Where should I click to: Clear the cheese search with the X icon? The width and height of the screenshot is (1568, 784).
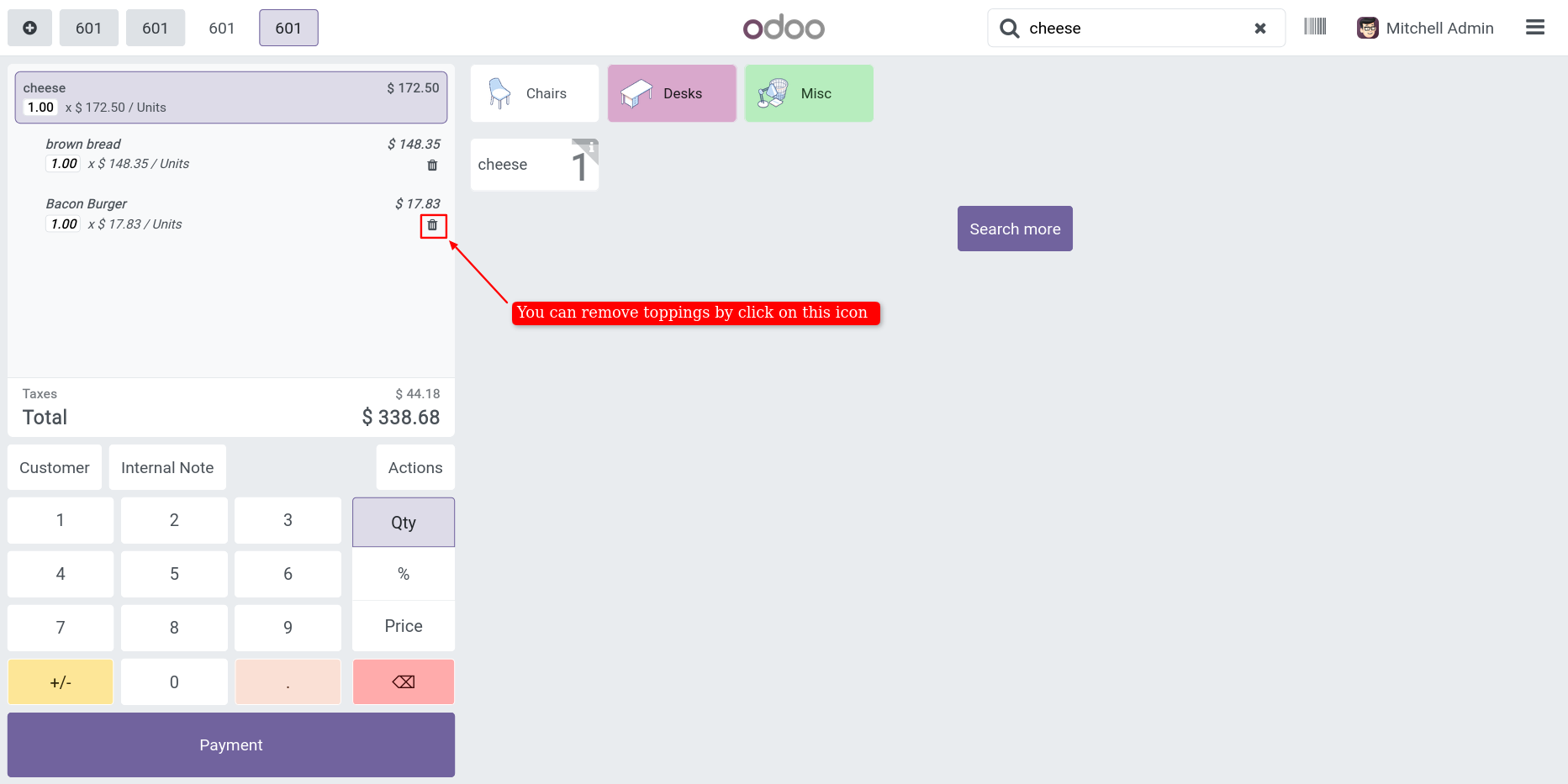1259,29
